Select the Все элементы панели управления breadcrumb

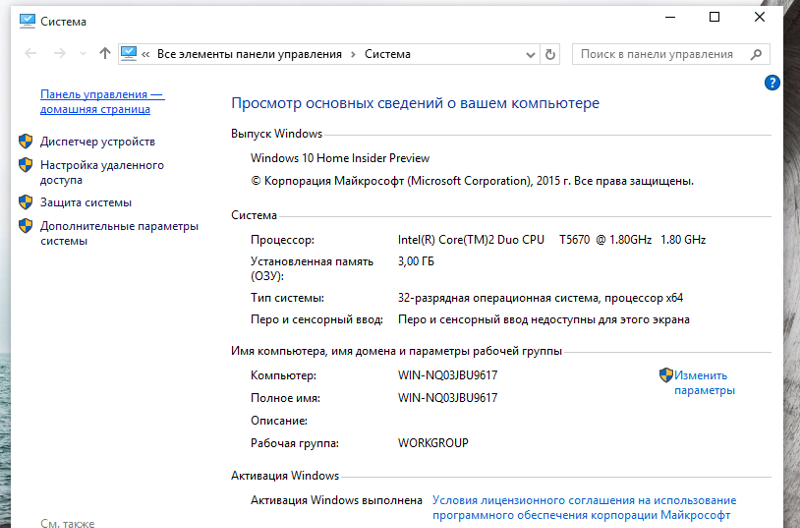point(249,54)
